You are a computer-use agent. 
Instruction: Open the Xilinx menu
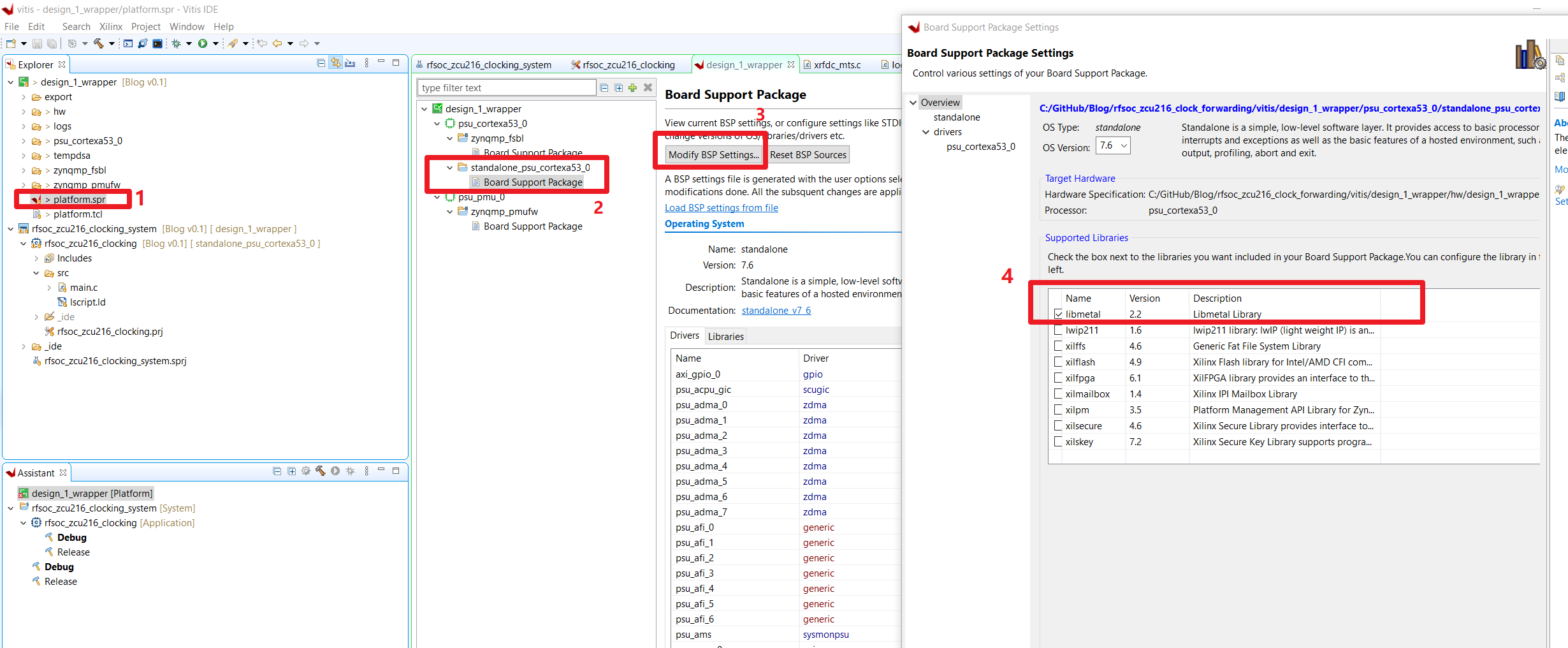(x=110, y=27)
